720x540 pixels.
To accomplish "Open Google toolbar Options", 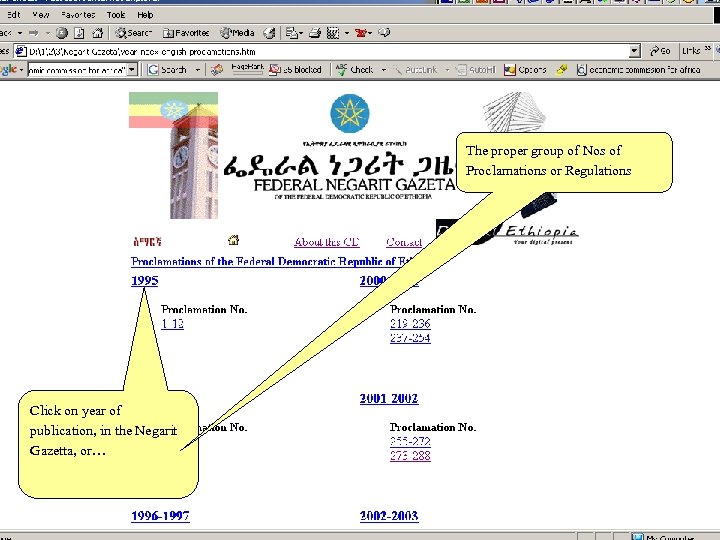I will coord(525,70).
